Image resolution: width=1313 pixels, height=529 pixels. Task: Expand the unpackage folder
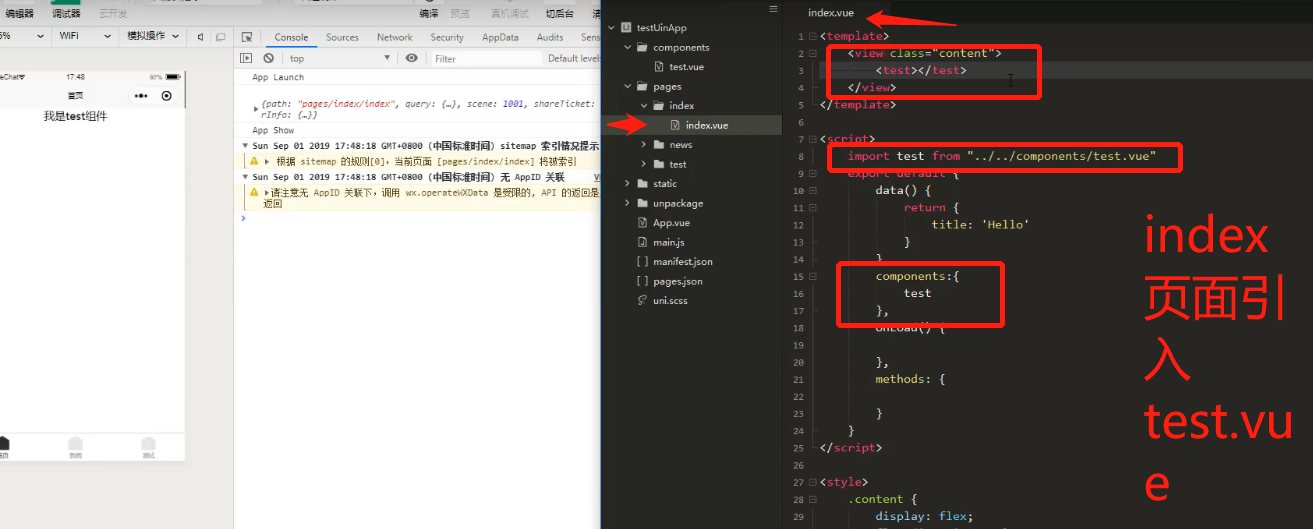pos(628,203)
